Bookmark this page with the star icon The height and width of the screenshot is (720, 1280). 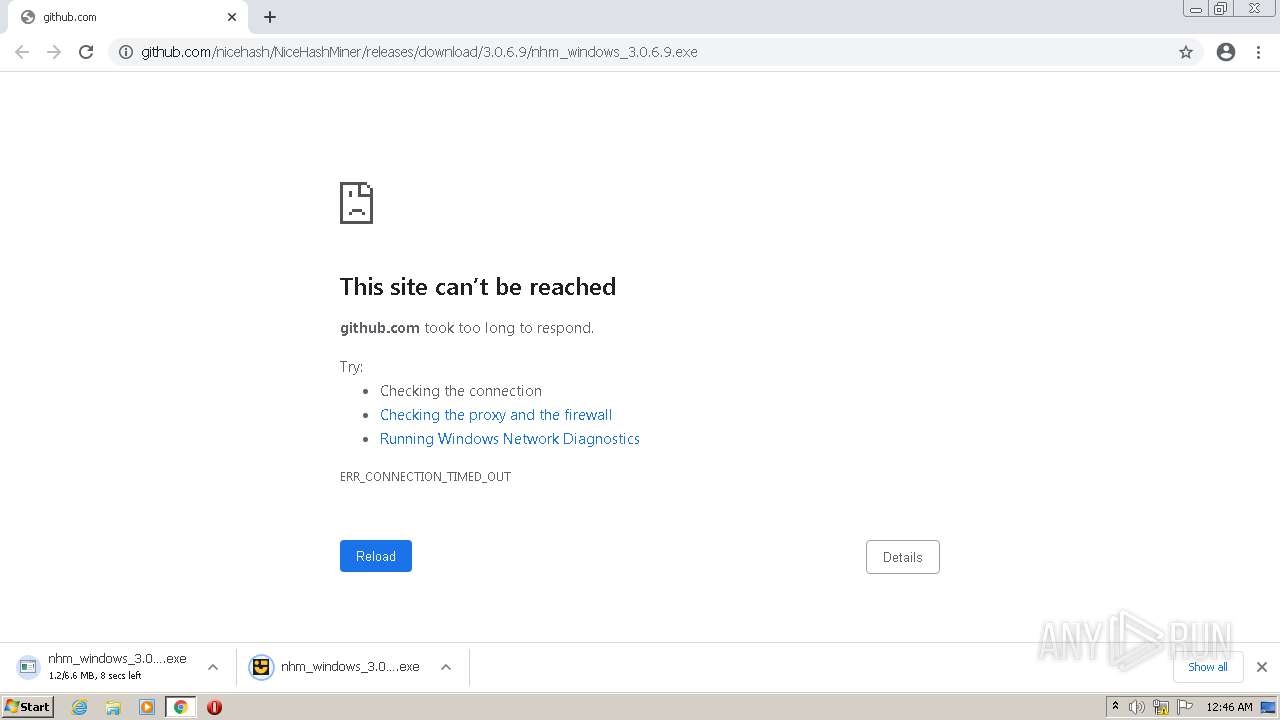tap(1186, 52)
